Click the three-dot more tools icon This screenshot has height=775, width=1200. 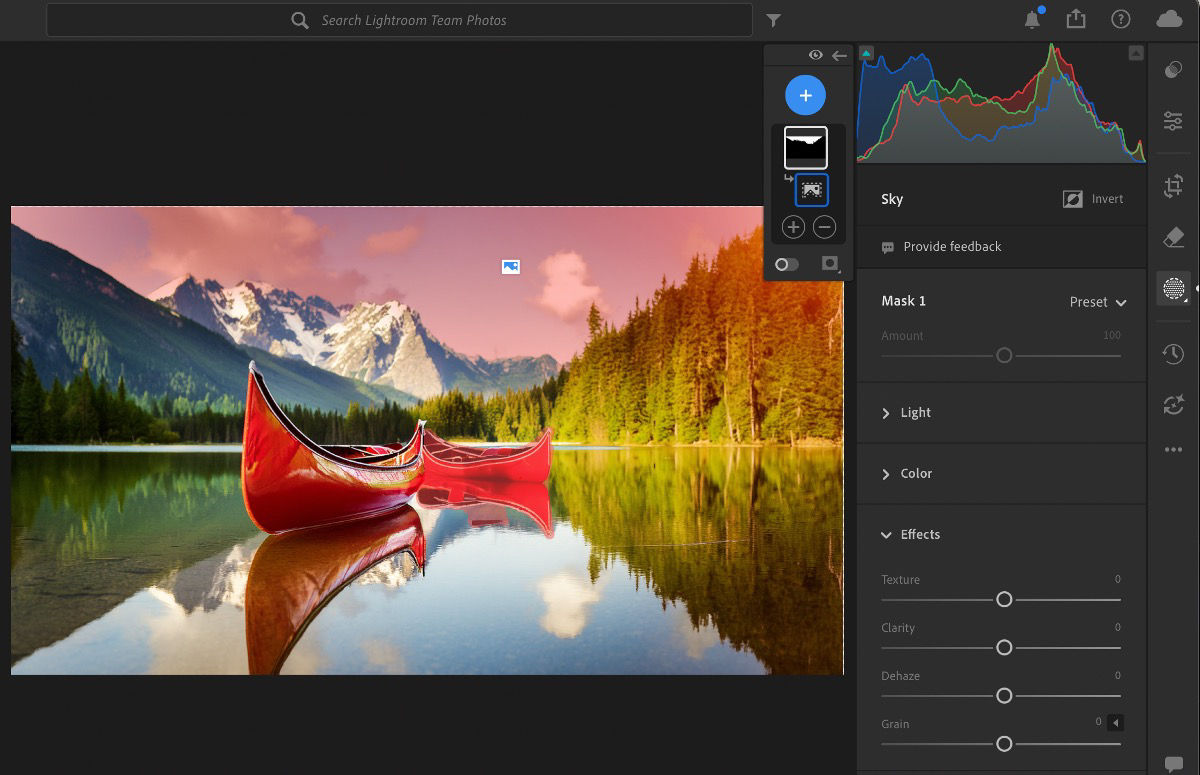coord(1173,449)
